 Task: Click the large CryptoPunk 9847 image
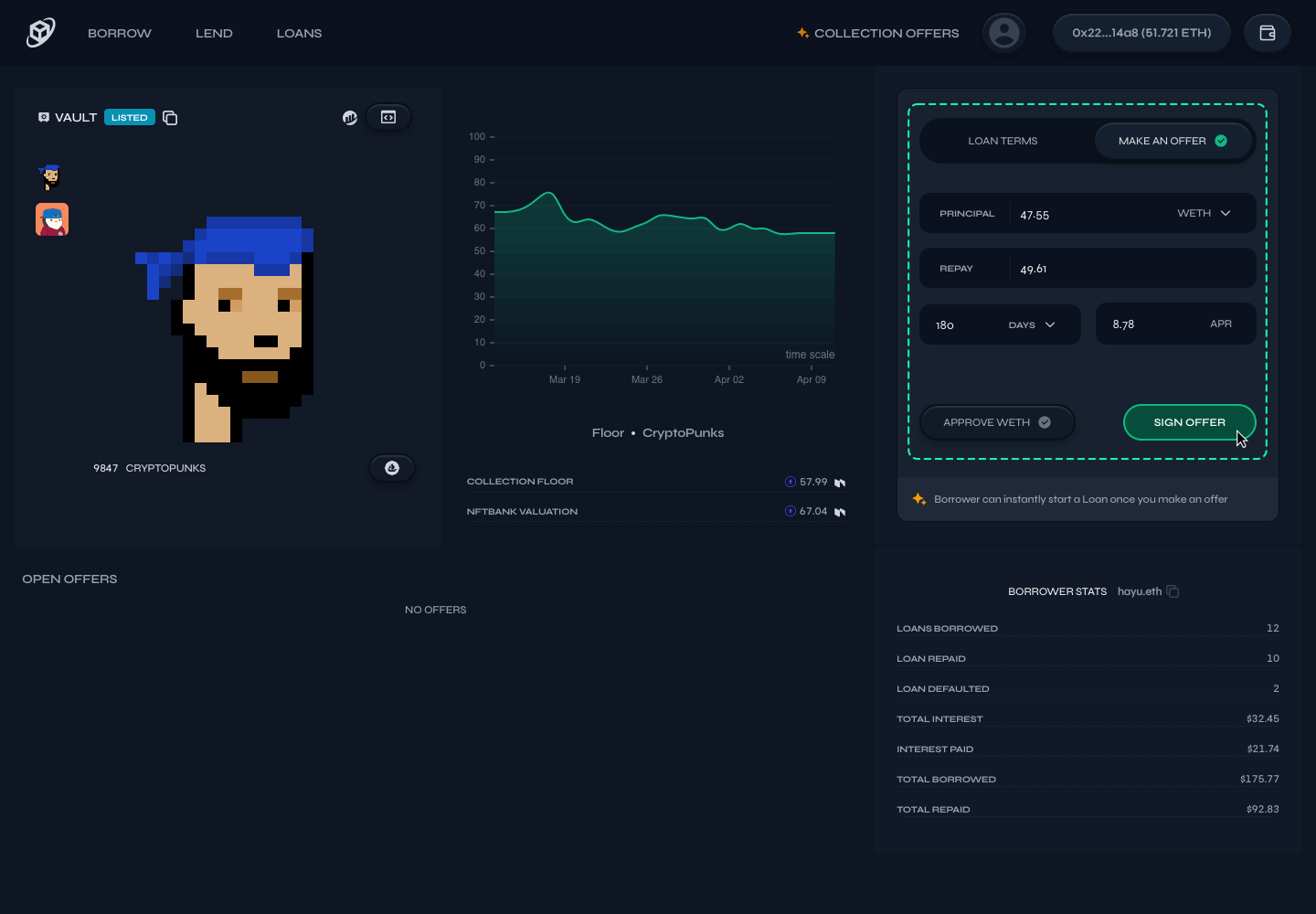225,329
